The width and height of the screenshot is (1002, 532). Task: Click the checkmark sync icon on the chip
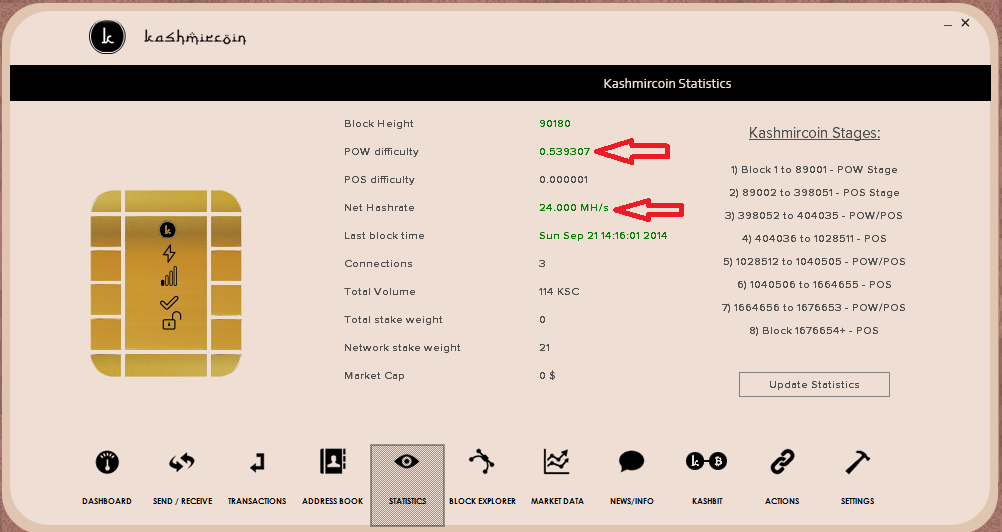[169, 301]
